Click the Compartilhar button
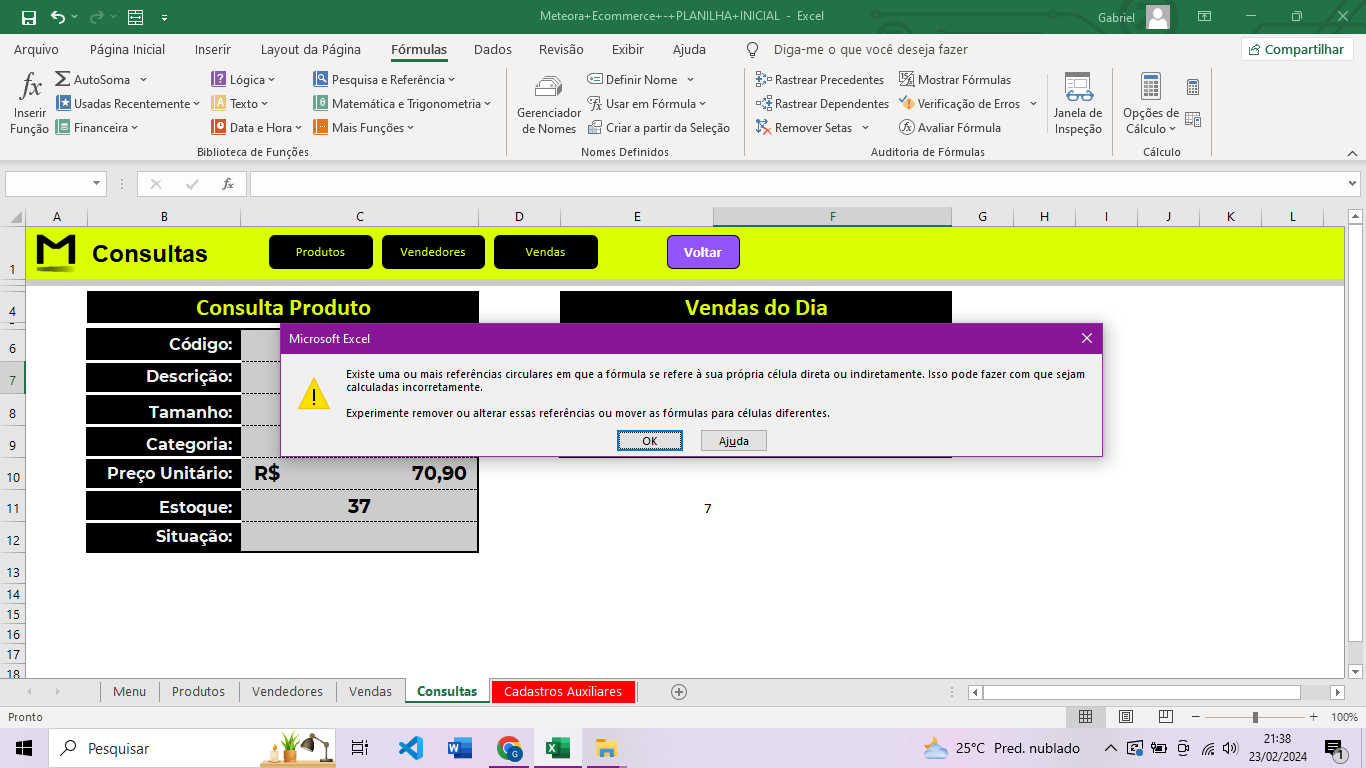Viewport: 1366px width, 768px height. (x=1297, y=49)
